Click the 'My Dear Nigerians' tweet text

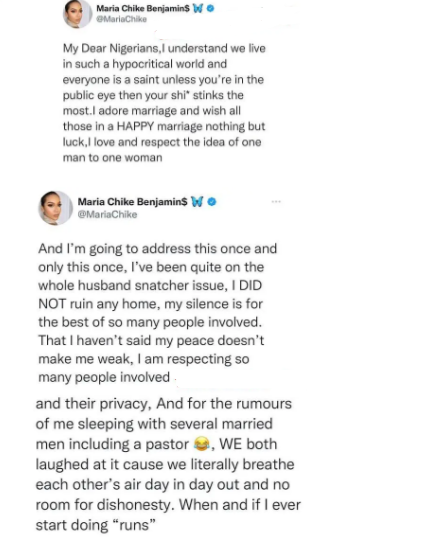click(164, 103)
